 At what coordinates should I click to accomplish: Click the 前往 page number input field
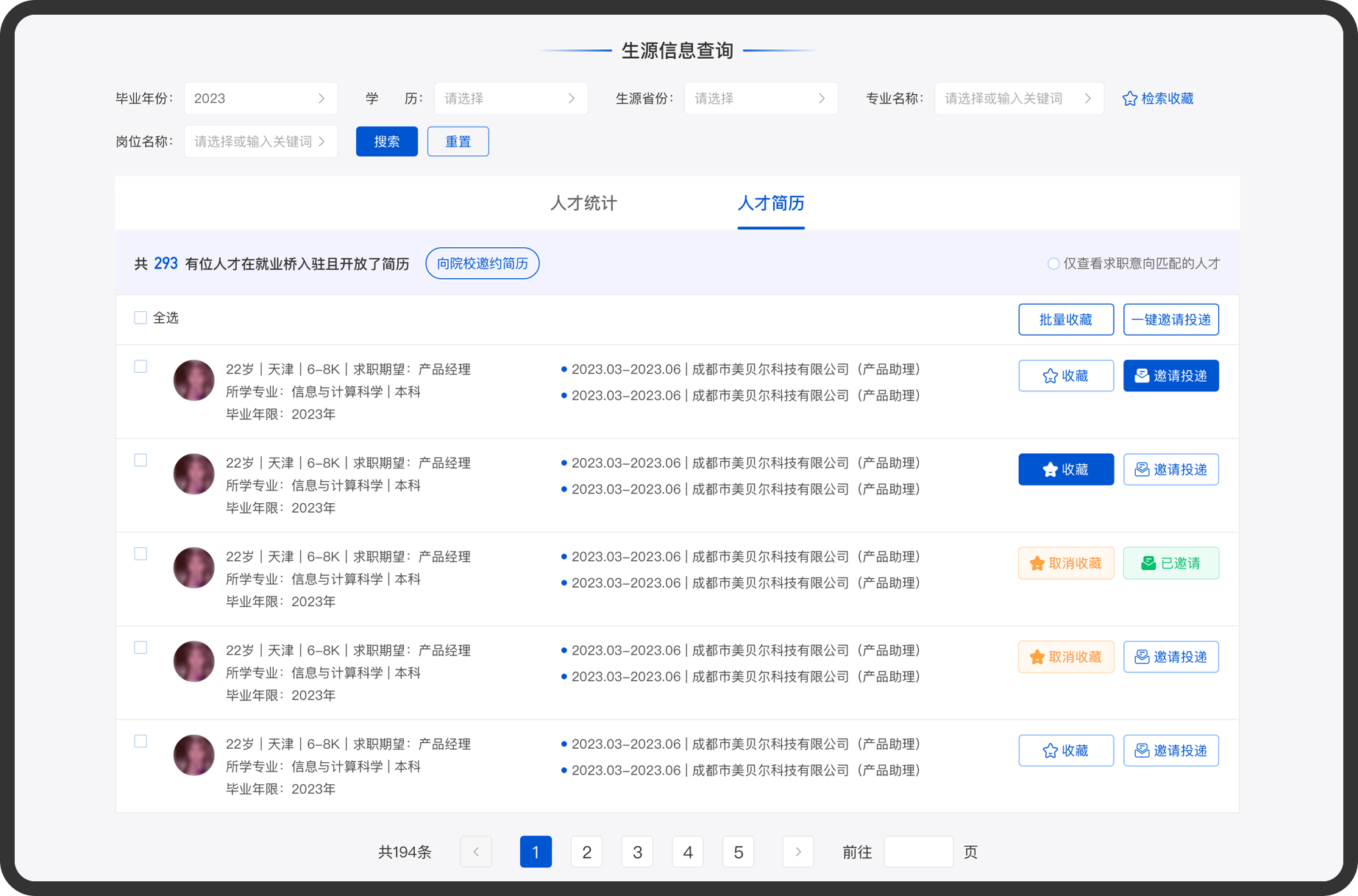[918, 852]
